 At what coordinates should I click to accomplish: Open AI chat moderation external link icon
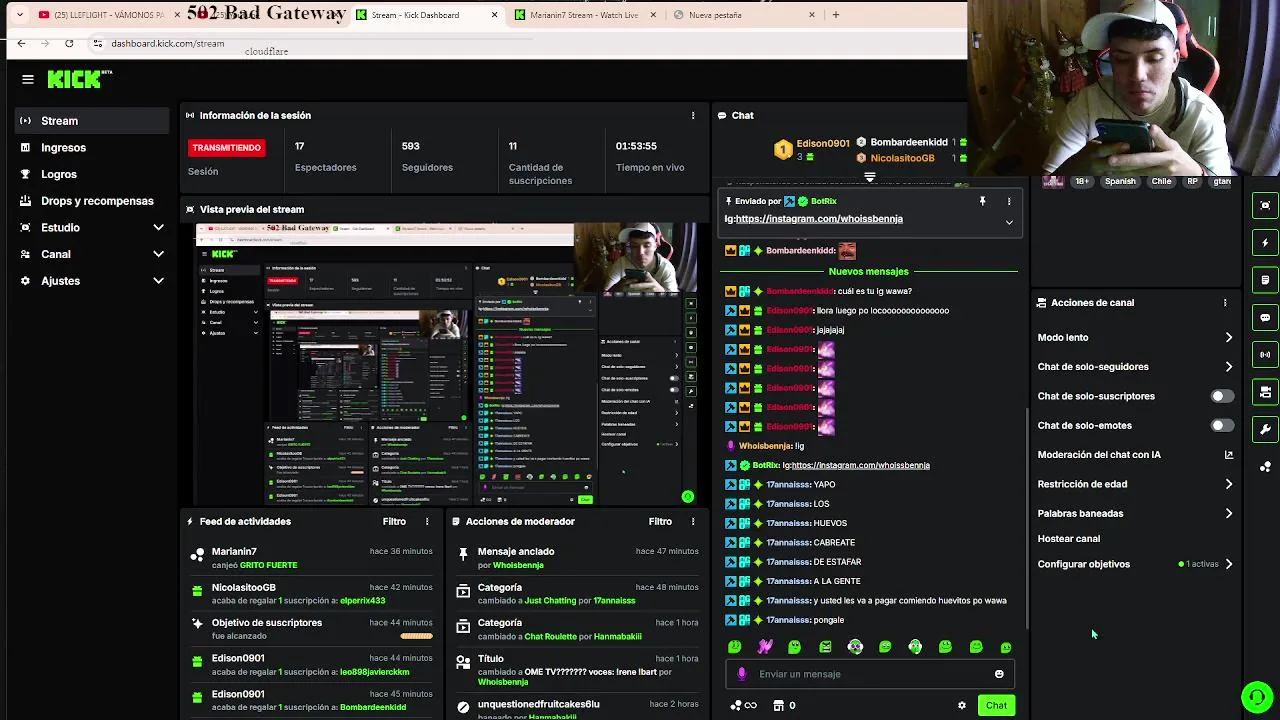[1229, 454]
